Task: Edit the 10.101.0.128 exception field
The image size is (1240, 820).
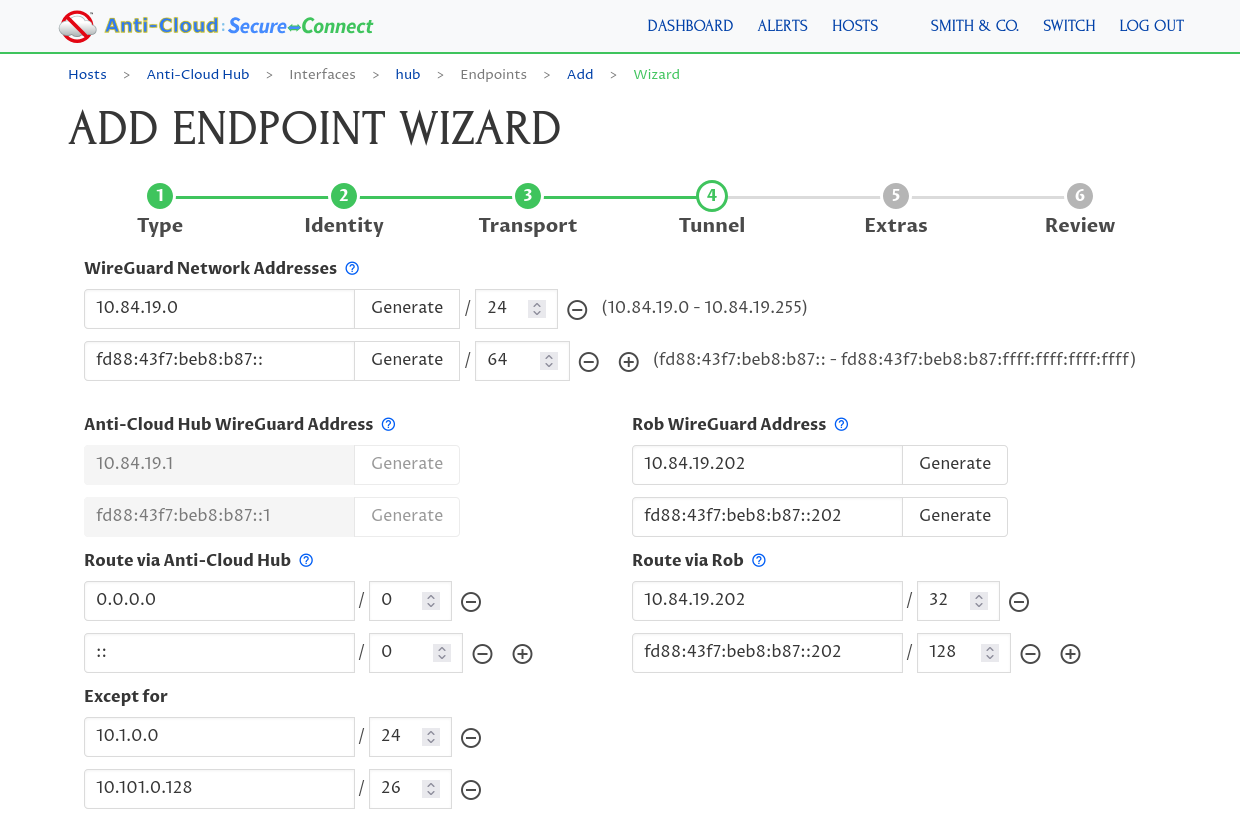Action: coord(220,788)
